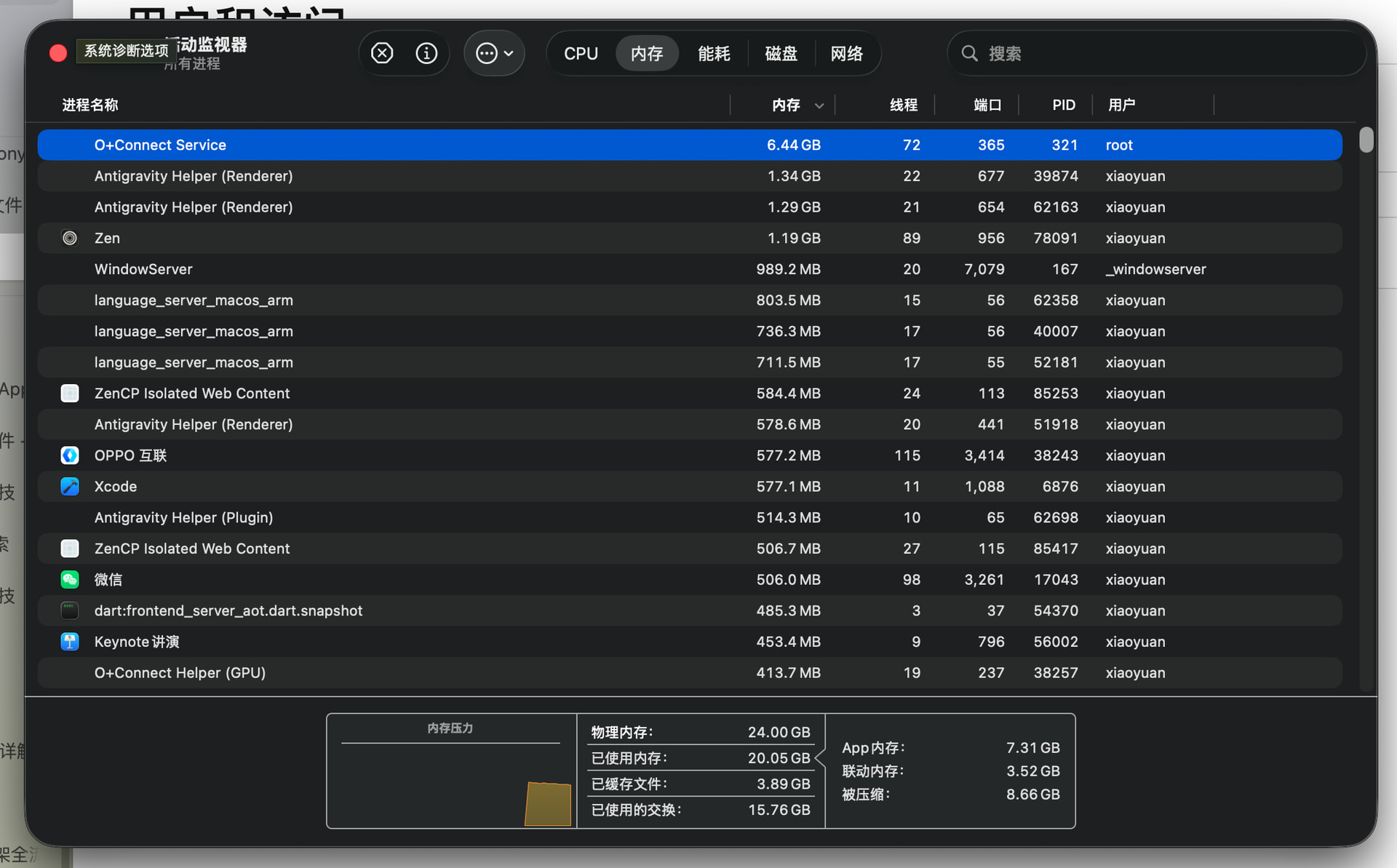Toggle 内存 column sort order arrow
This screenshot has width=1397, height=868.
click(x=819, y=105)
